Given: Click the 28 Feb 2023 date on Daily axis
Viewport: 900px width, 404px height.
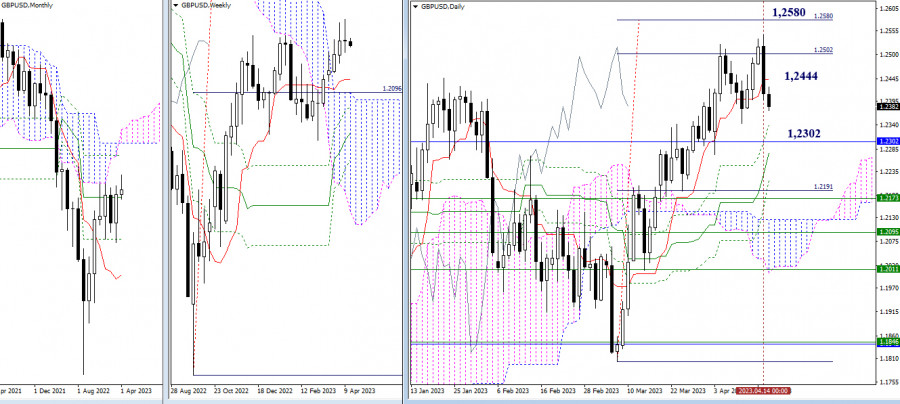Looking at the screenshot, I should (602, 391).
